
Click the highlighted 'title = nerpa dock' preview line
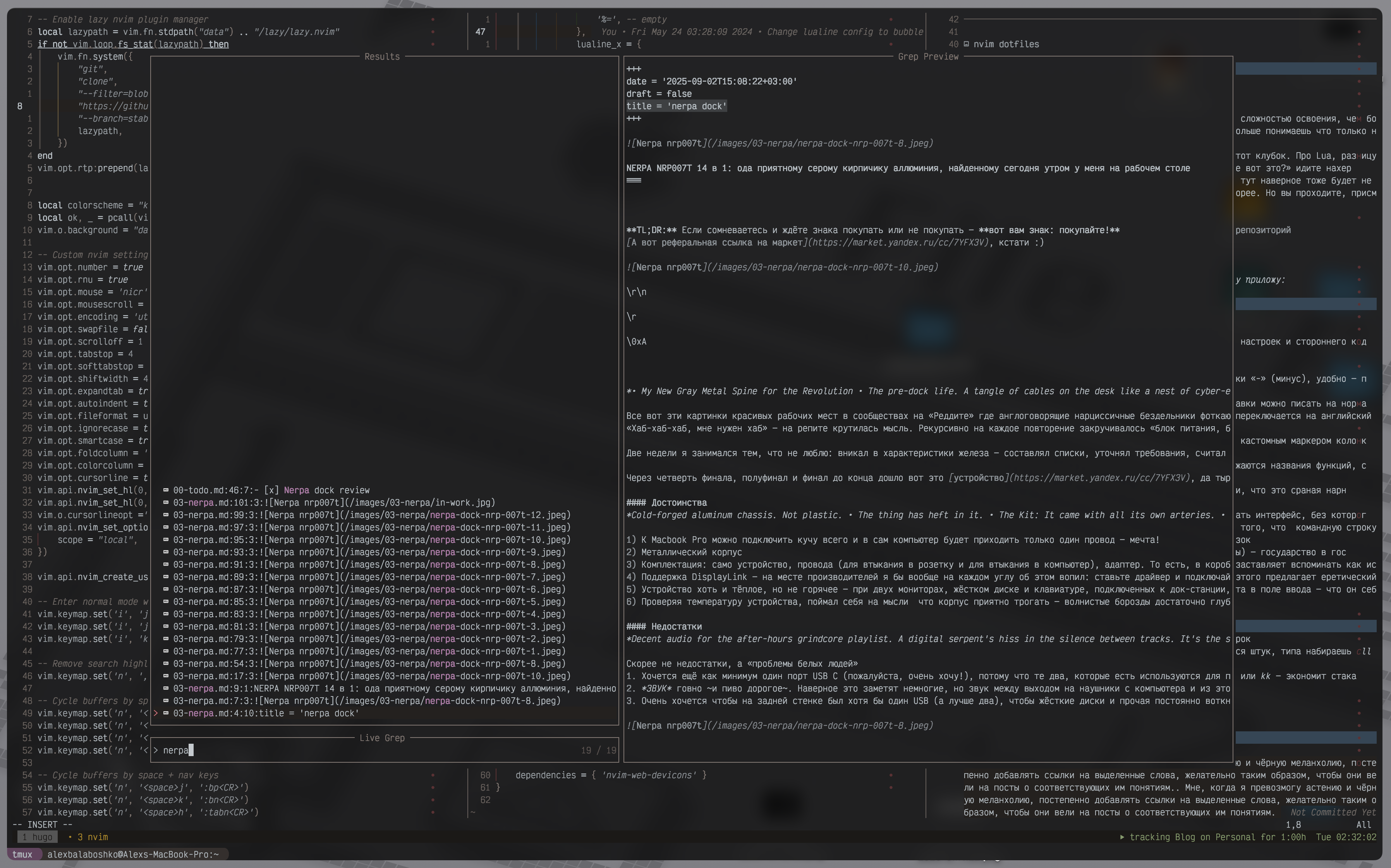676,106
